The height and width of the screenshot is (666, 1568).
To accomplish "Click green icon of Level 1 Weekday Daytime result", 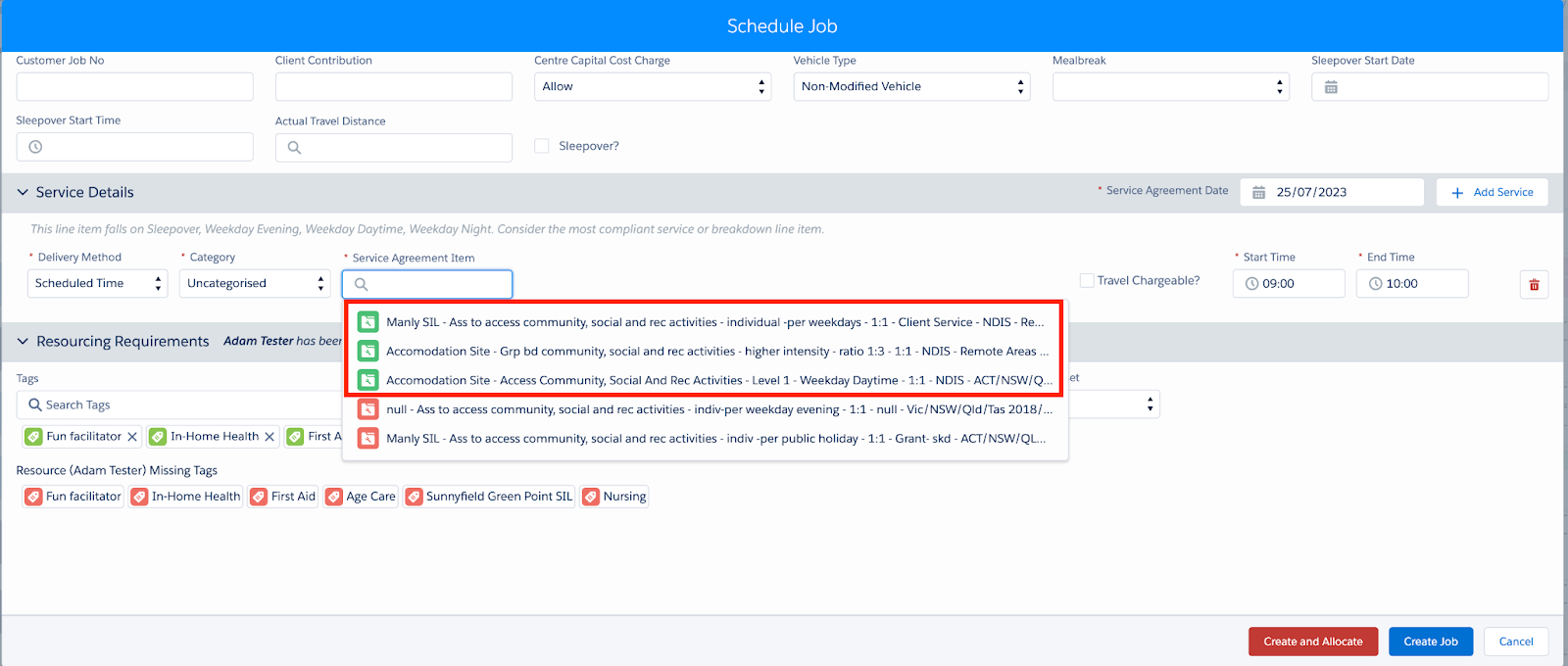I will (367, 380).
